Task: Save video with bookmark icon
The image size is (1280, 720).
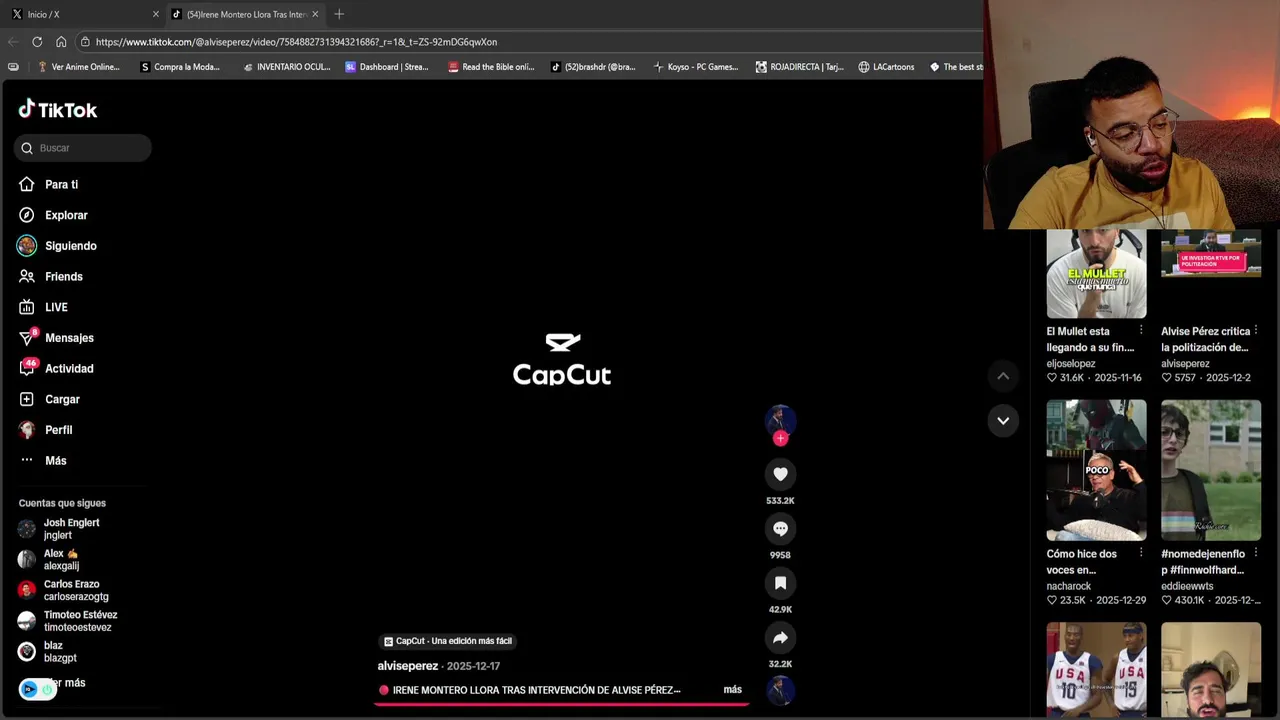Action: (x=780, y=583)
